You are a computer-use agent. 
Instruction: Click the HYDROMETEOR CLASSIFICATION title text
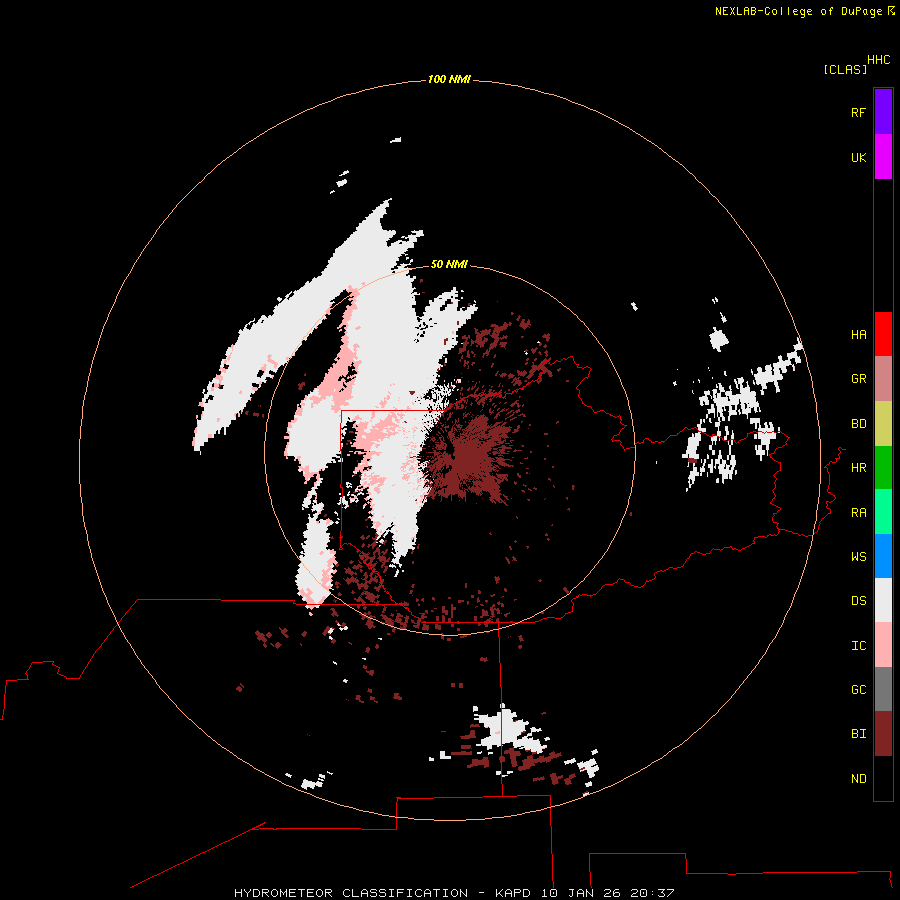pyautogui.click(x=351, y=893)
